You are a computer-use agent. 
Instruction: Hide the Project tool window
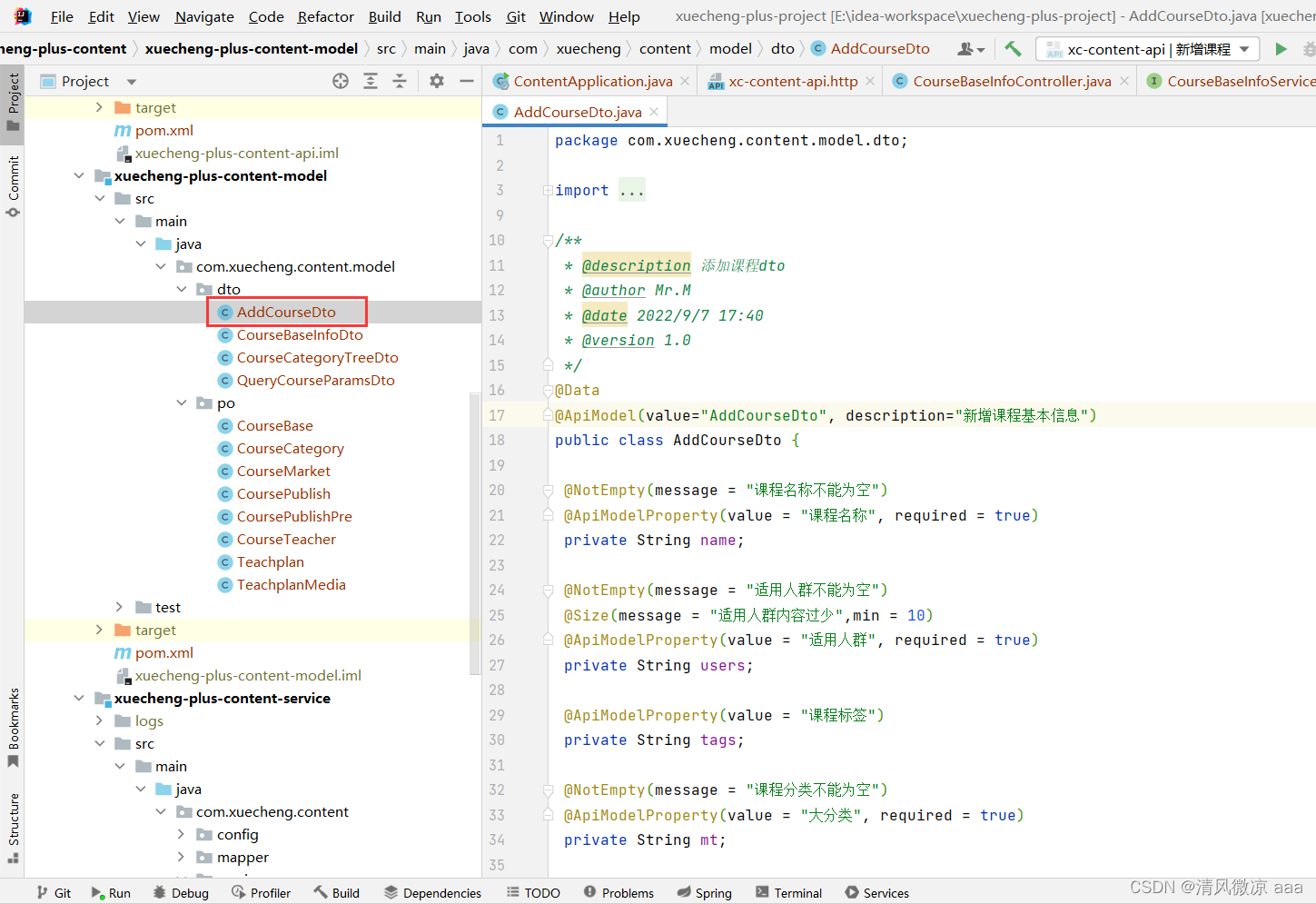(x=467, y=81)
